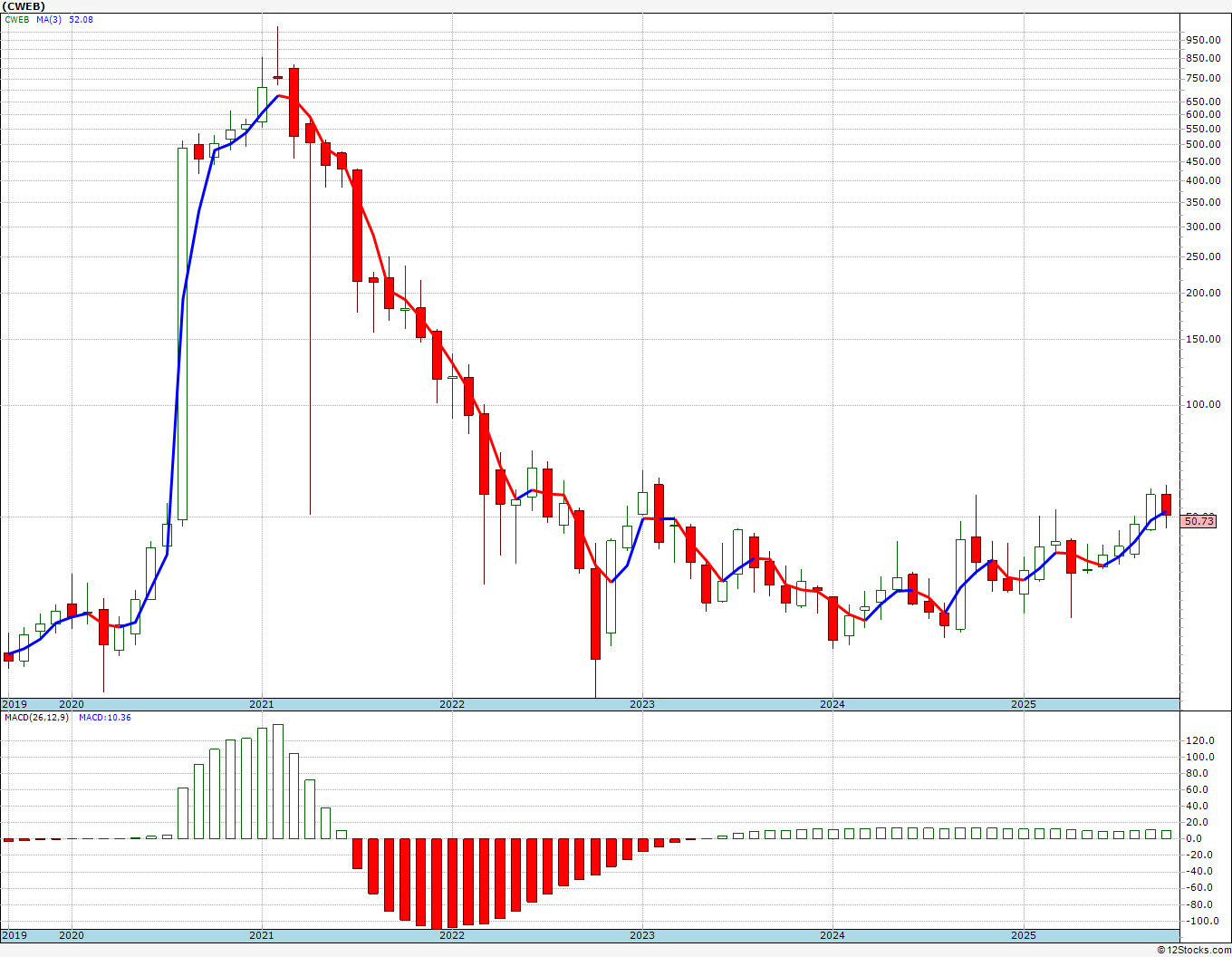
Task: Click the 150.00 price axis label
Action: (1203, 340)
